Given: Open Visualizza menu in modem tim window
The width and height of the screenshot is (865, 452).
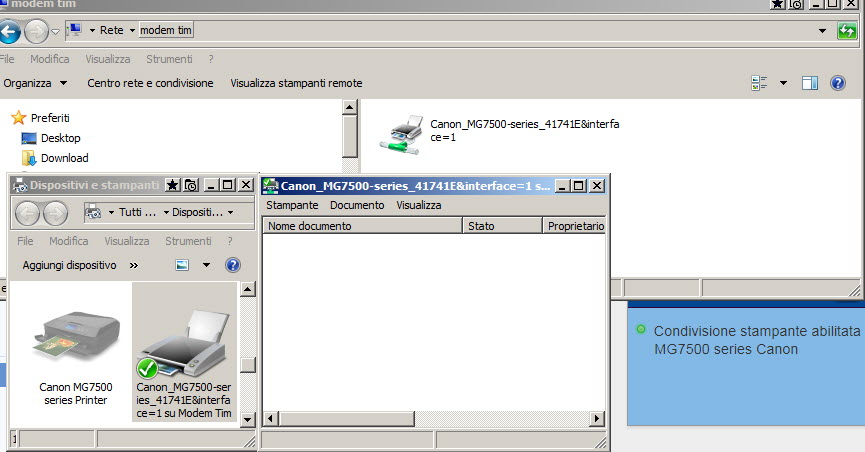Looking at the screenshot, I should 108,59.
